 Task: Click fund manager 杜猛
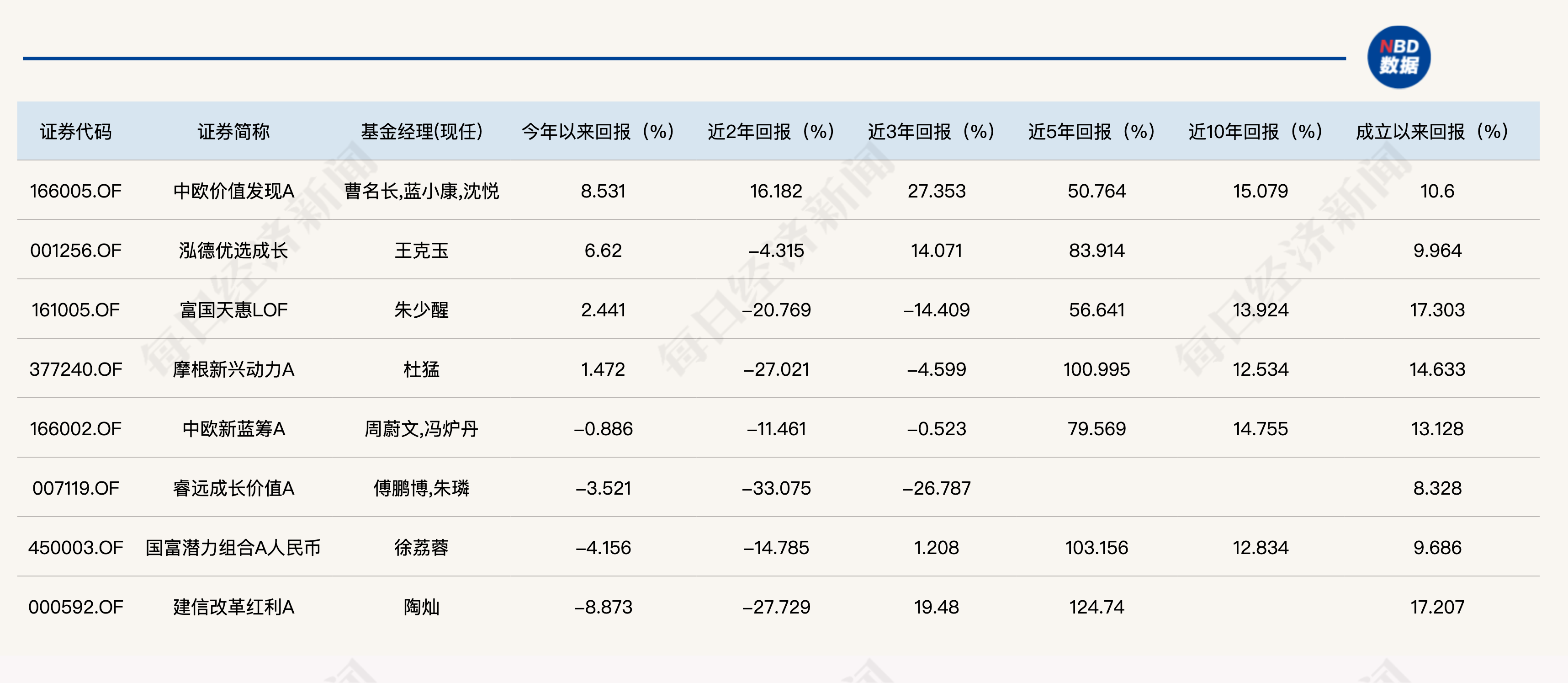point(421,369)
